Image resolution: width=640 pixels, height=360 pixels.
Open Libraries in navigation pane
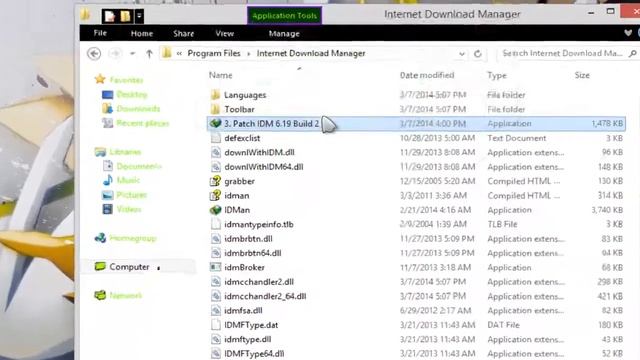125,152
